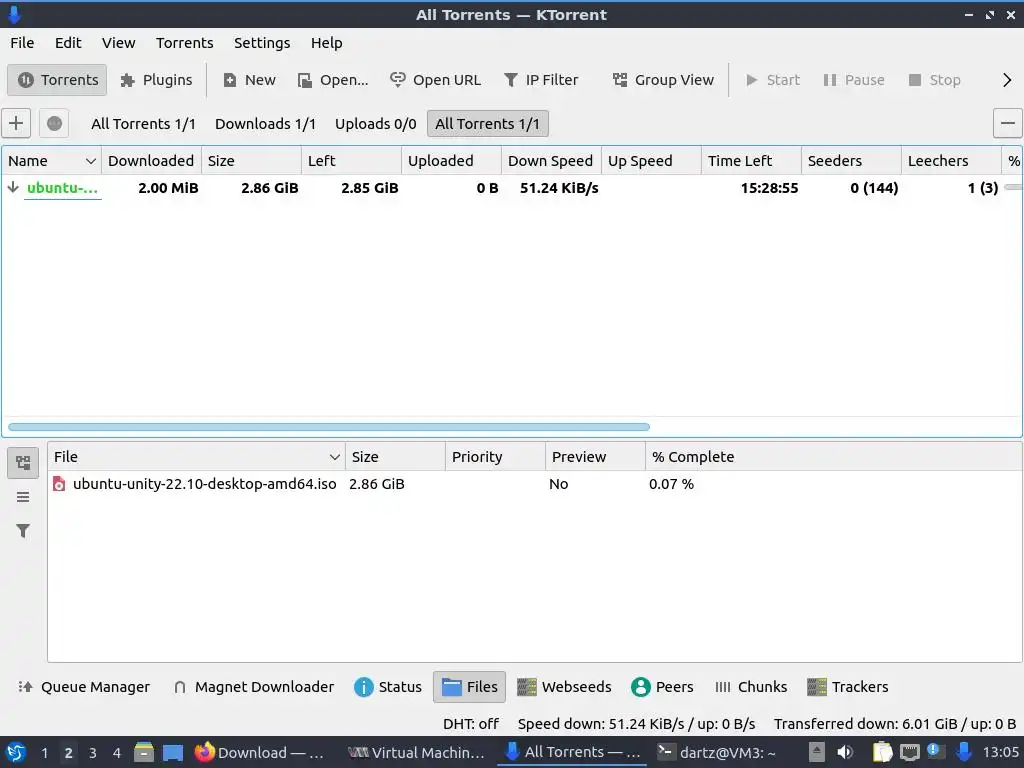The height and width of the screenshot is (768, 1024).
Task: Expand hidden toolbar items chevron
Action: [x=1007, y=80]
